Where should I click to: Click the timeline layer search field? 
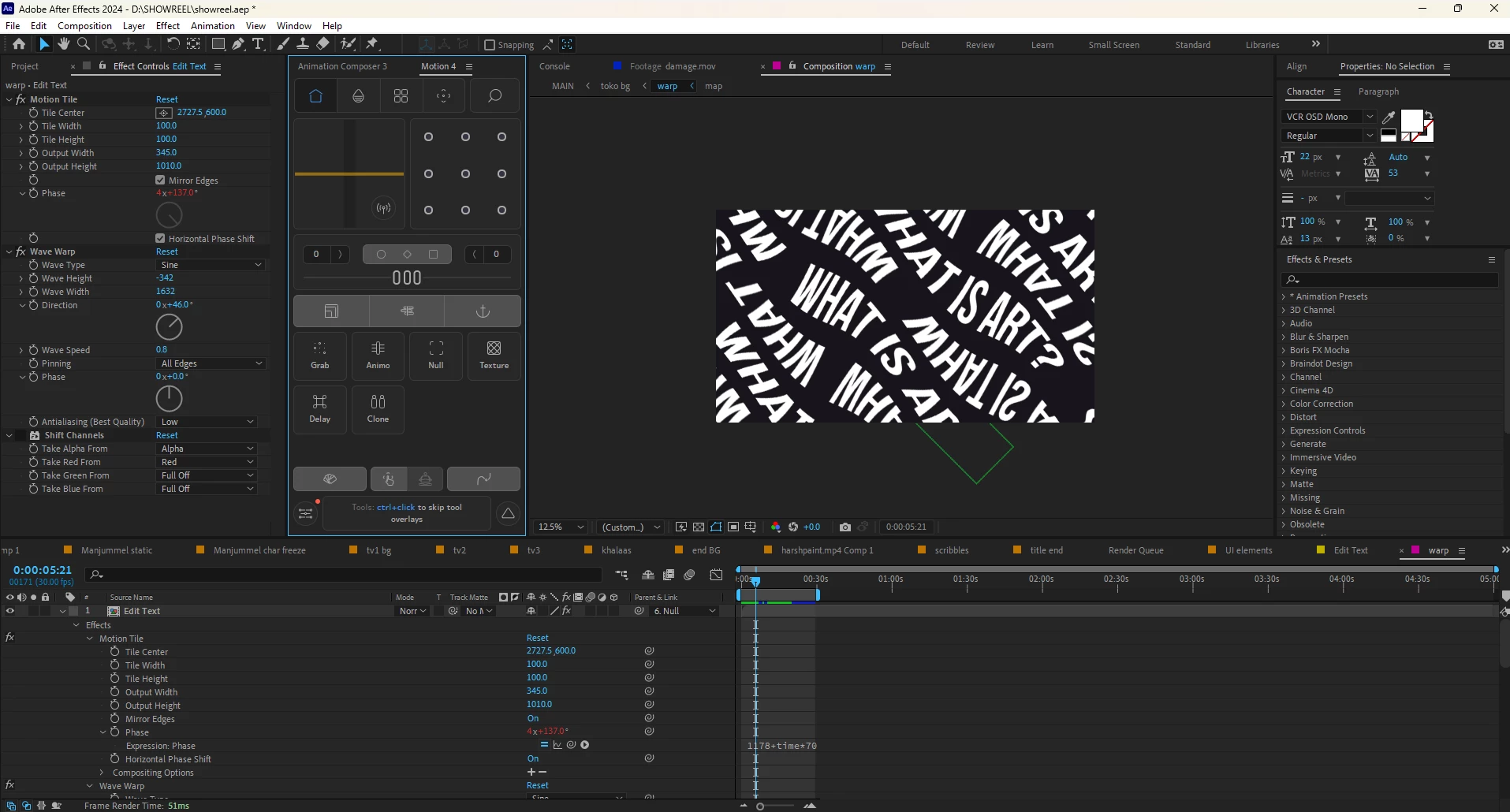[x=344, y=575]
